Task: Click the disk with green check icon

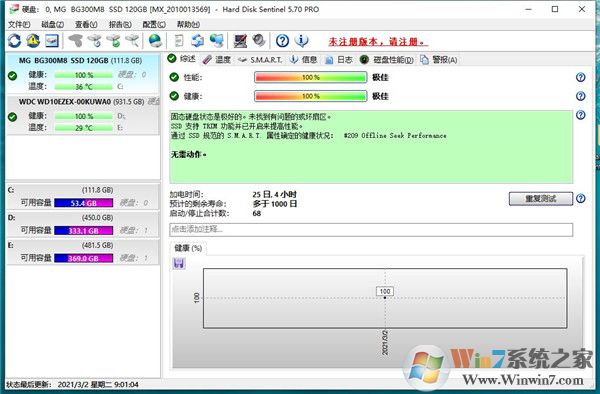Action: pyautogui.click(x=113, y=41)
